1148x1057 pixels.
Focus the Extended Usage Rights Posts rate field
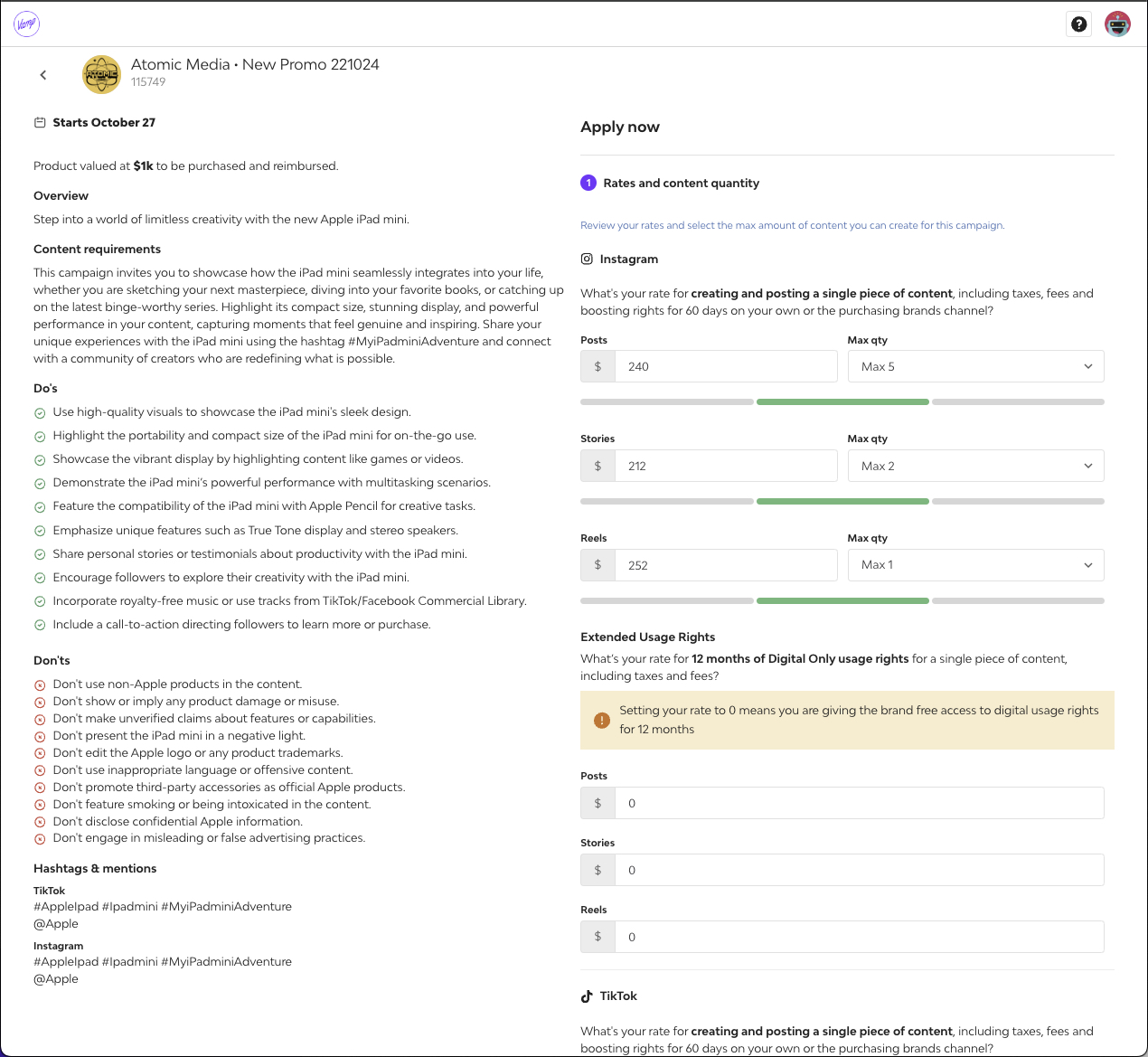[x=859, y=803]
